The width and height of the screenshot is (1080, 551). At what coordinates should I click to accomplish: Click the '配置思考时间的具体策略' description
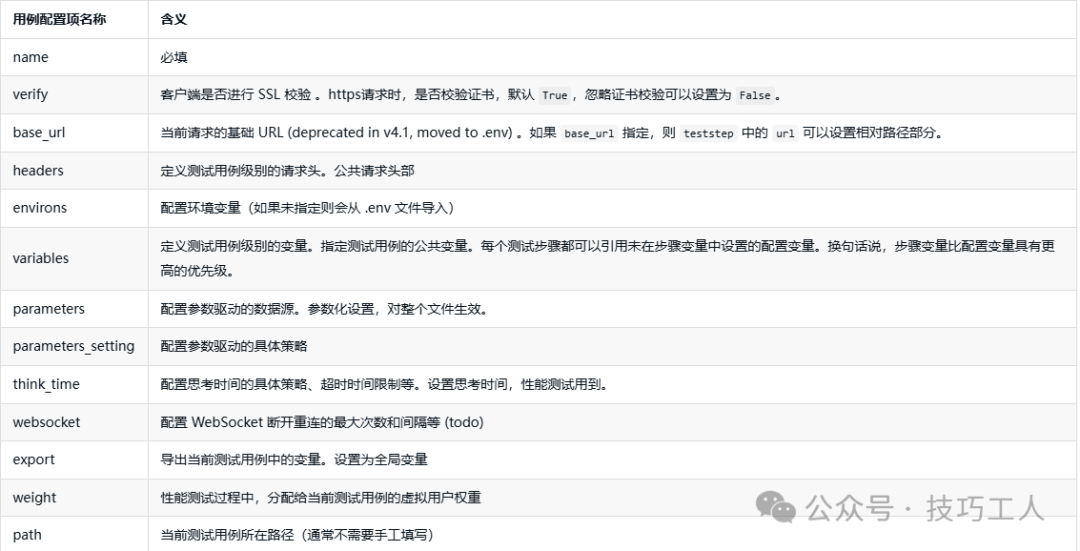384,384
